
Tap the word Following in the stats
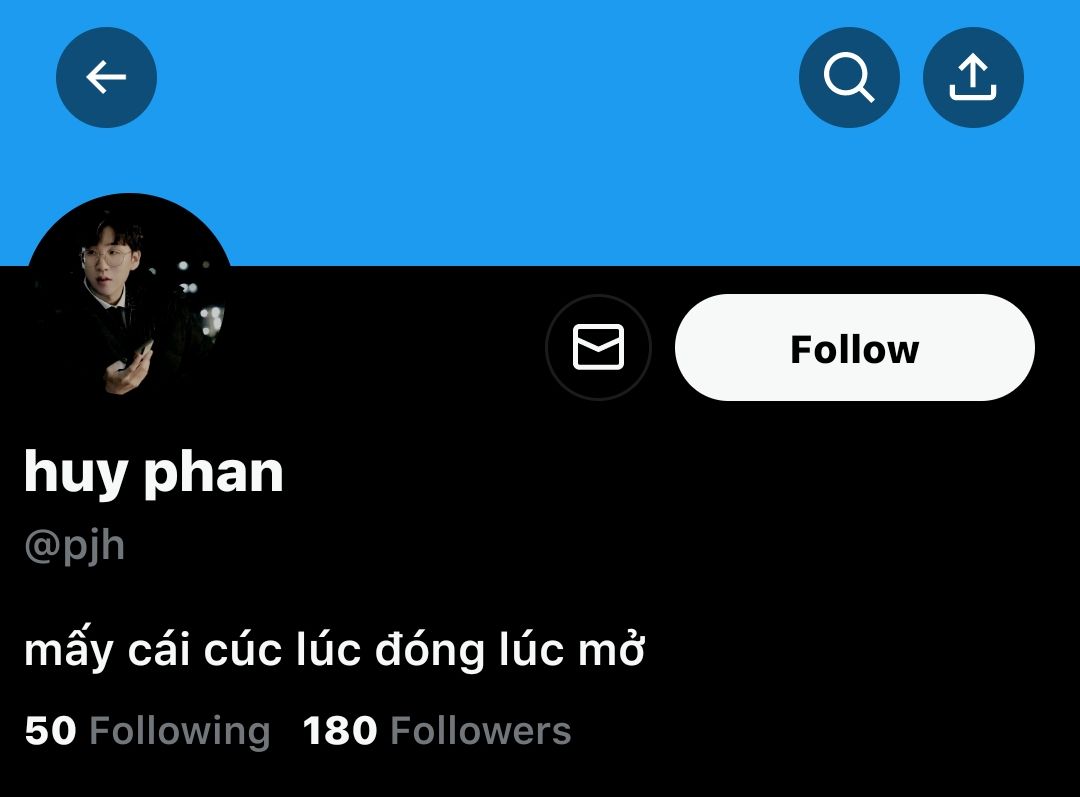pos(180,732)
